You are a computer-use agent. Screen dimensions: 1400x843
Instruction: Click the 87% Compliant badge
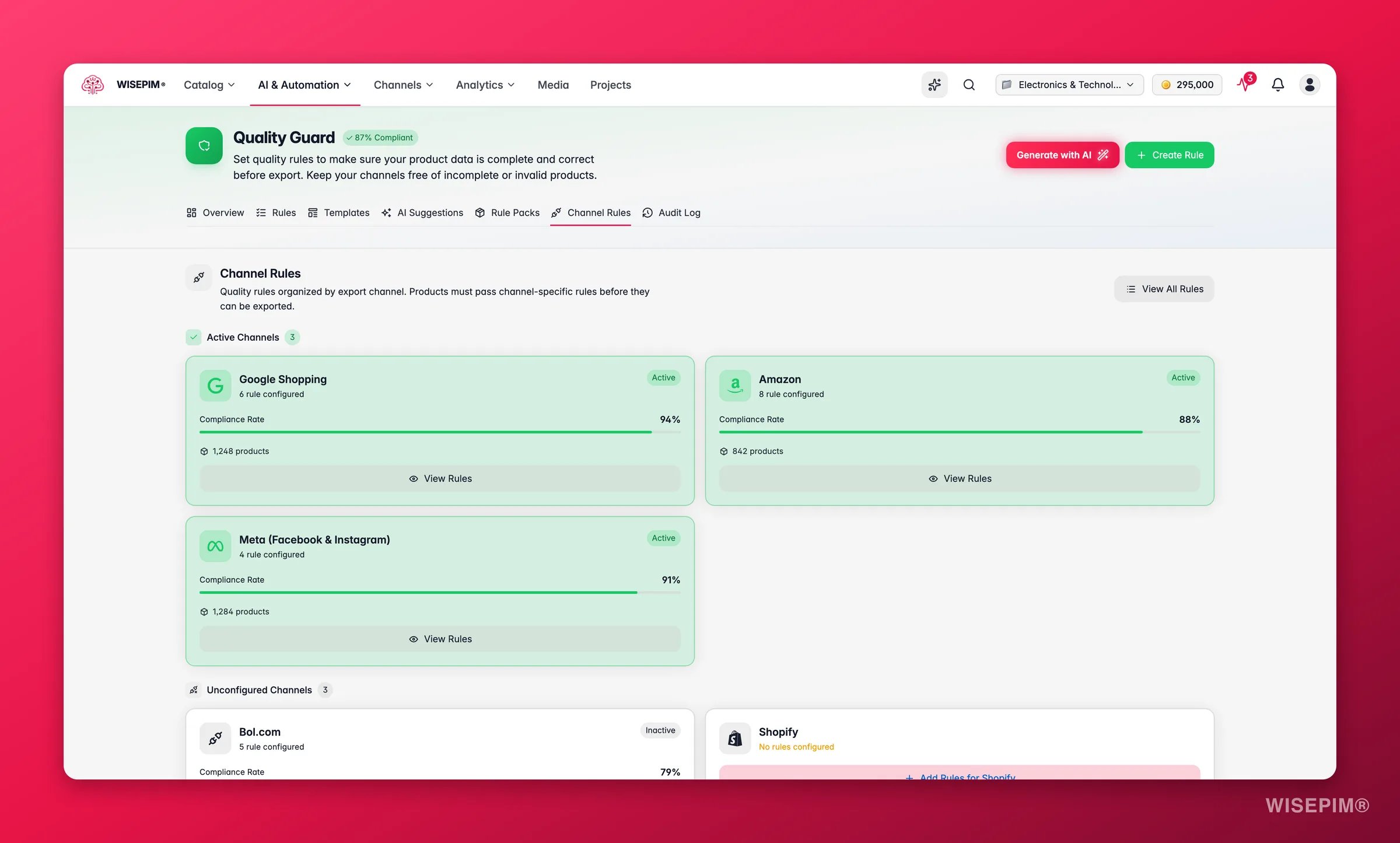click(380, 138)
